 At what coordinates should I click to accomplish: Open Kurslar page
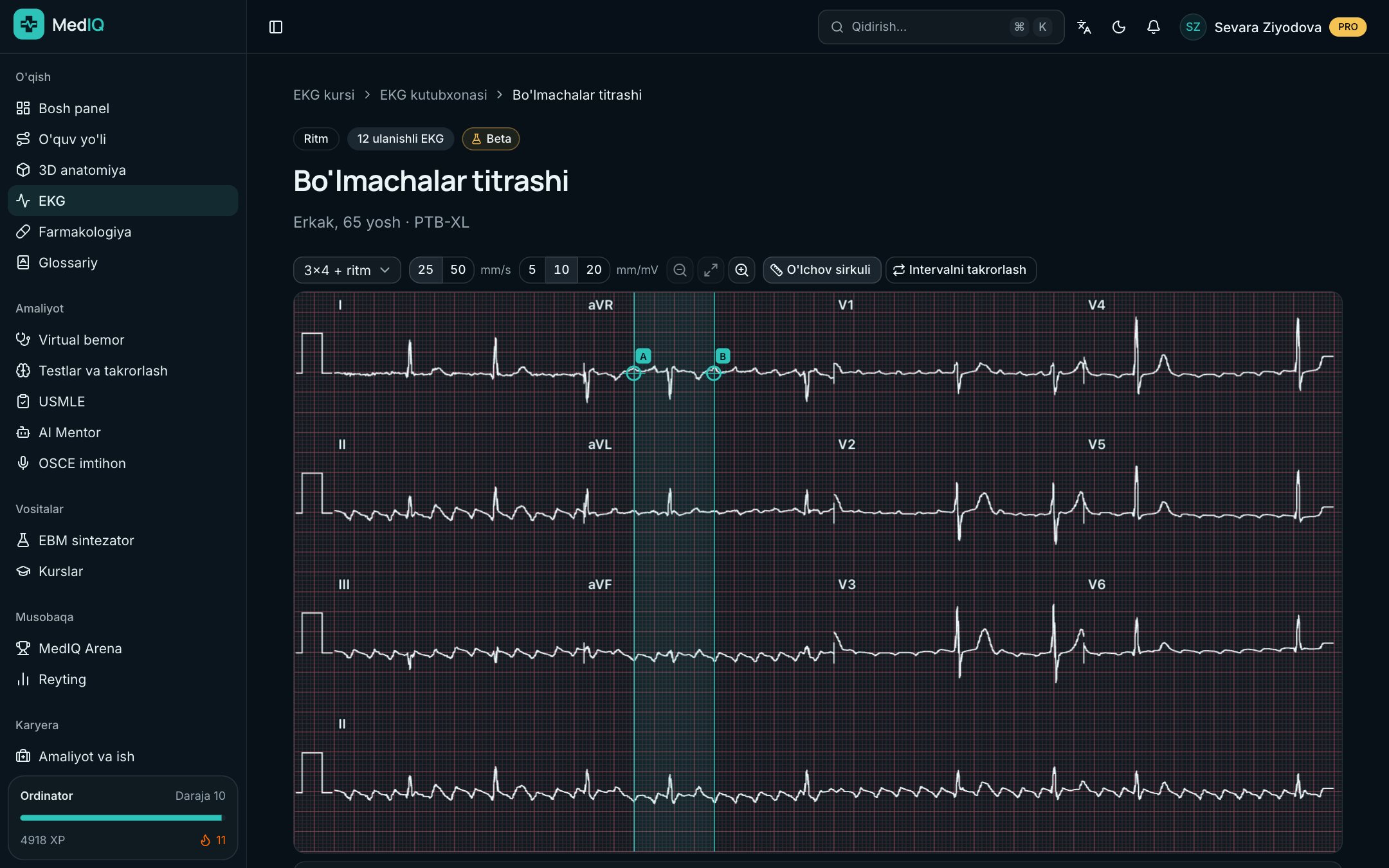(x=123, y=571)
